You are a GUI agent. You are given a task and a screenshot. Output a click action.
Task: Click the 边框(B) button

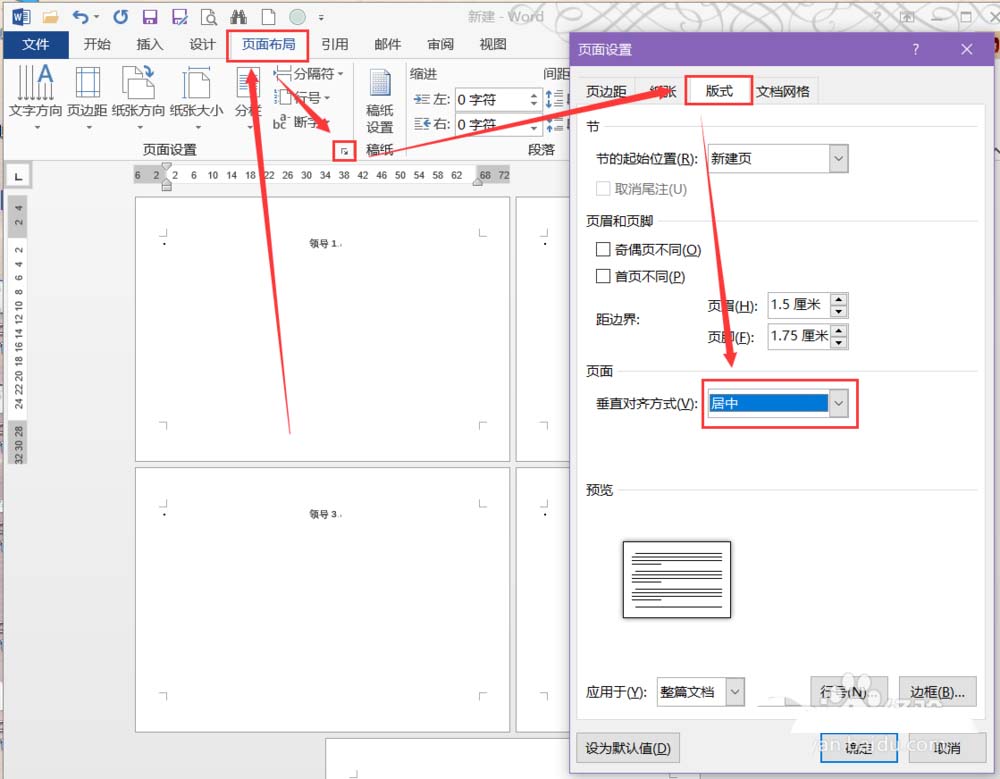[937, 691]
